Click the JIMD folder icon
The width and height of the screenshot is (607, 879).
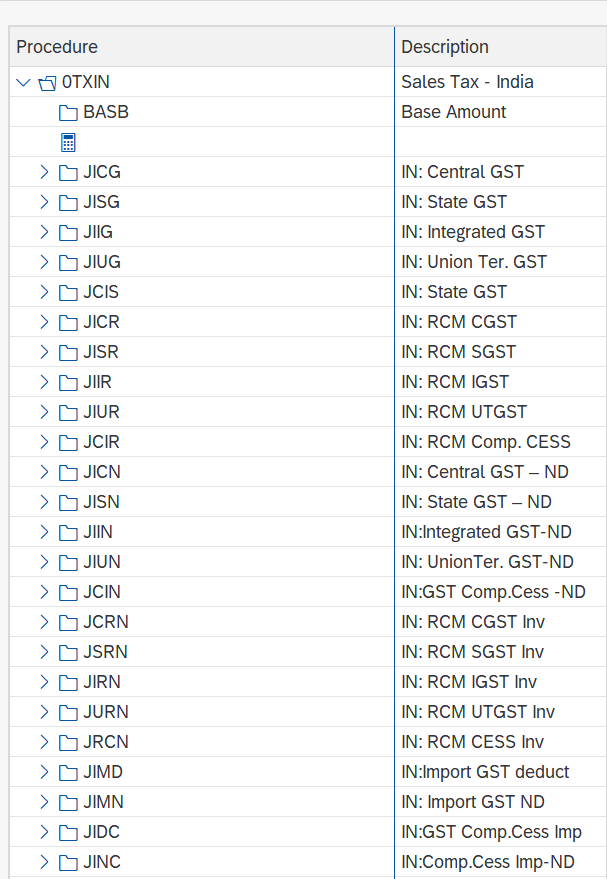pos(68,772)
